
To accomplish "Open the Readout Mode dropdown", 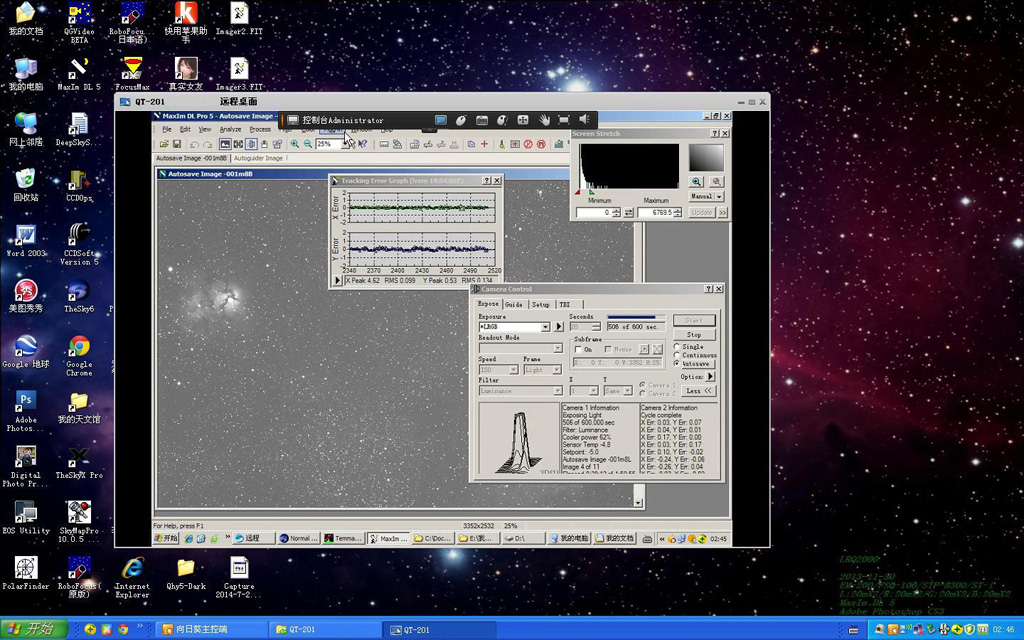I will click(x=557, y=349).
